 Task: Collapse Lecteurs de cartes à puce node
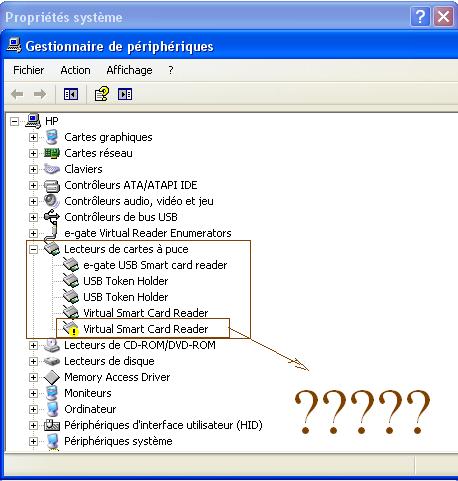(x=33, y=249)
